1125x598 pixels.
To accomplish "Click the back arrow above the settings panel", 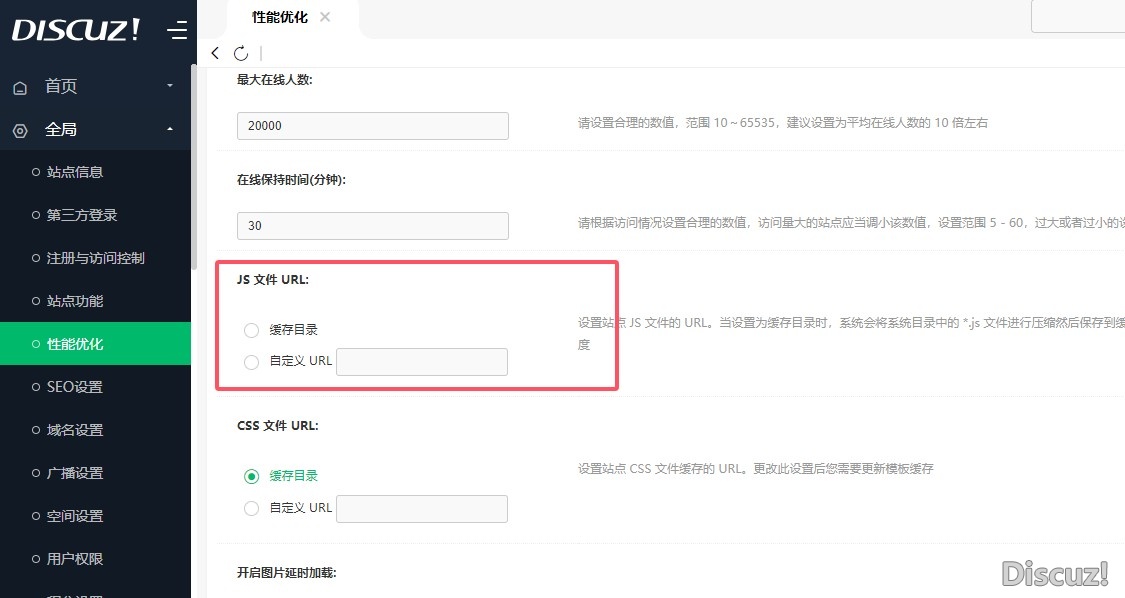I will click(x=215, y=53).
